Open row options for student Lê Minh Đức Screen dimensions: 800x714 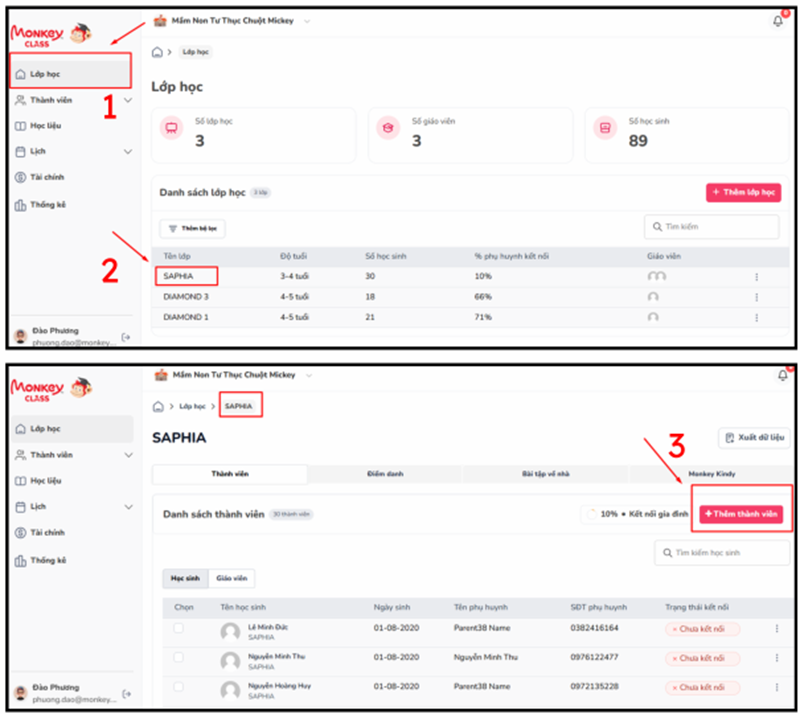[776, 629]
